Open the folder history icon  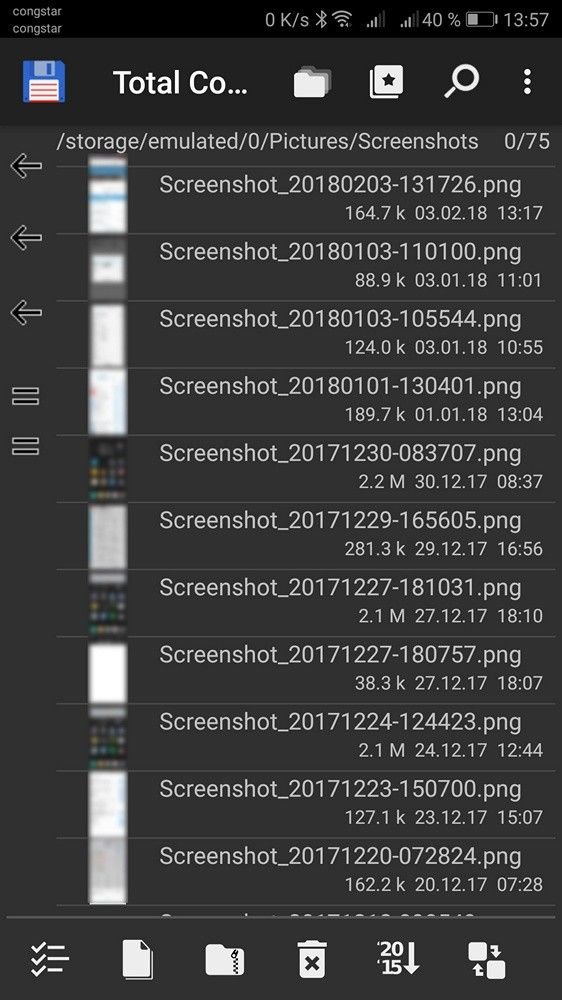(x=312, y=82)
